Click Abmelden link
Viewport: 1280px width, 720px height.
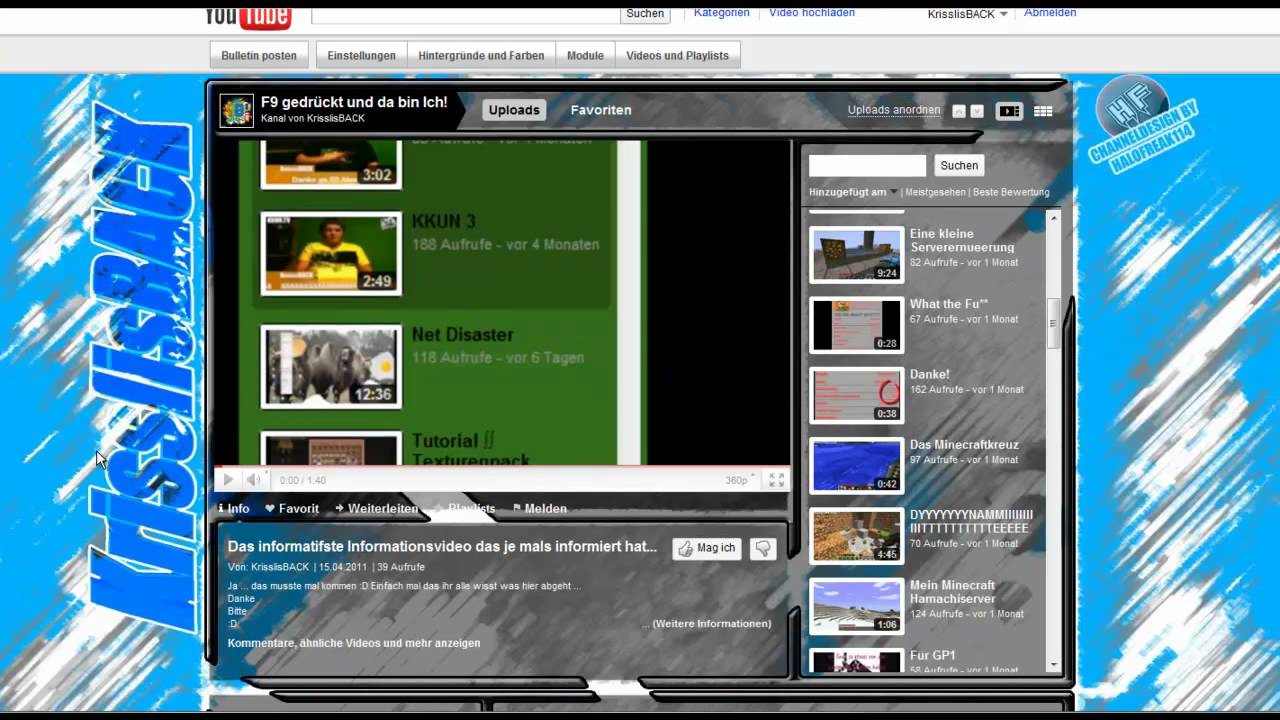tap(1050, 12)
